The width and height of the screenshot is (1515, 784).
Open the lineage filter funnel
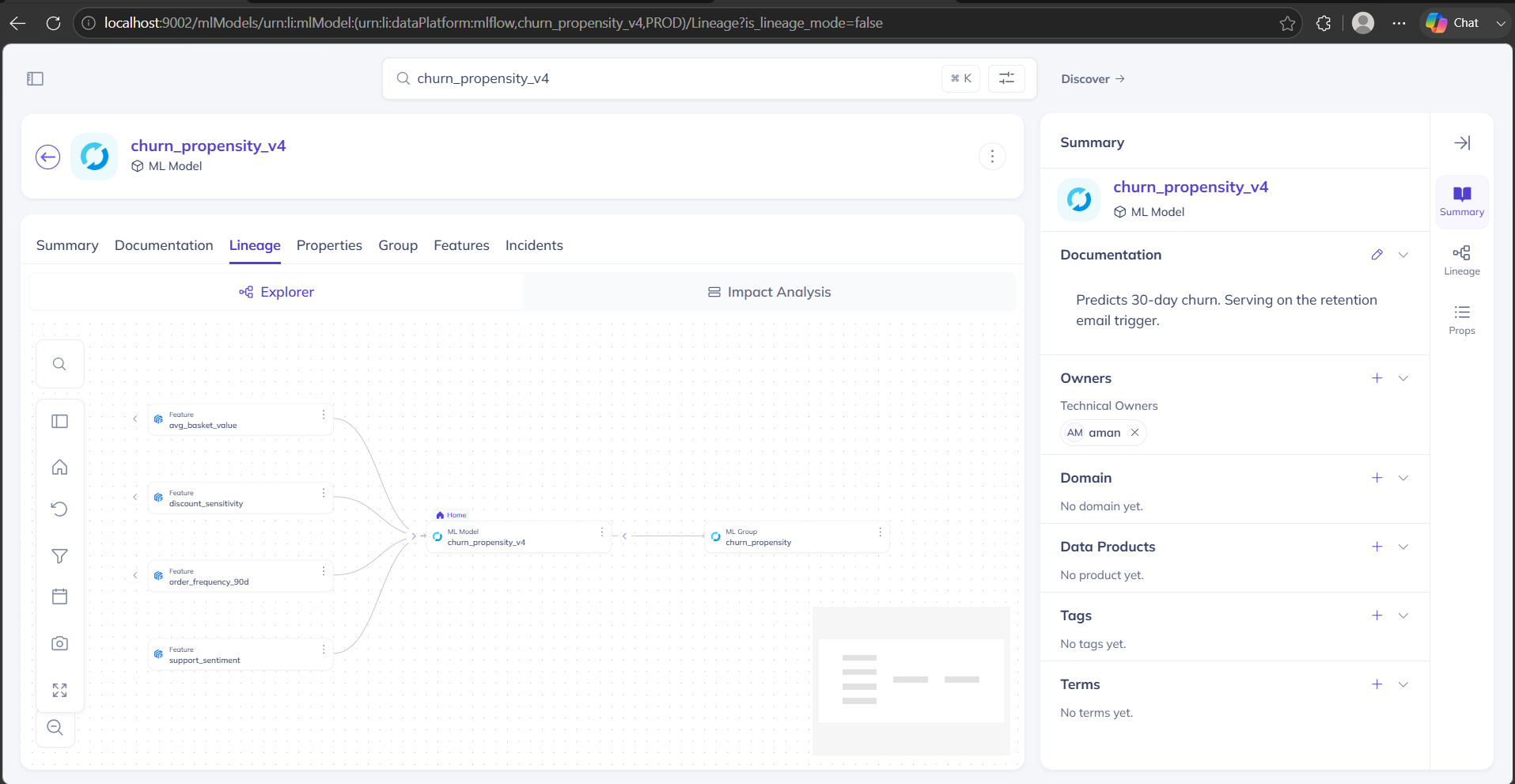(59, 556)
